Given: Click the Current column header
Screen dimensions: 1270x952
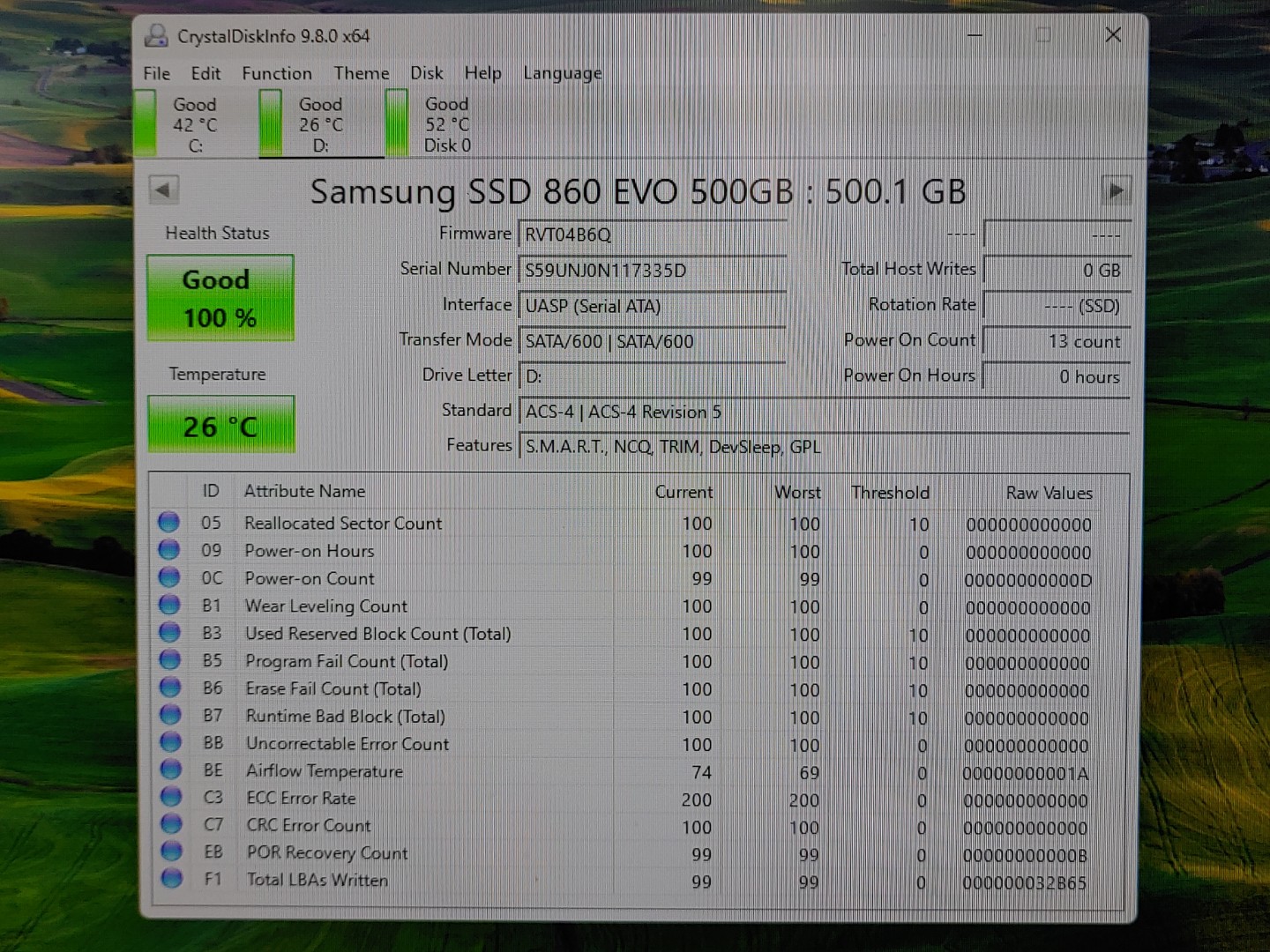Looking at the screenshot, I should pyautogui.click(x=684, y=492).
